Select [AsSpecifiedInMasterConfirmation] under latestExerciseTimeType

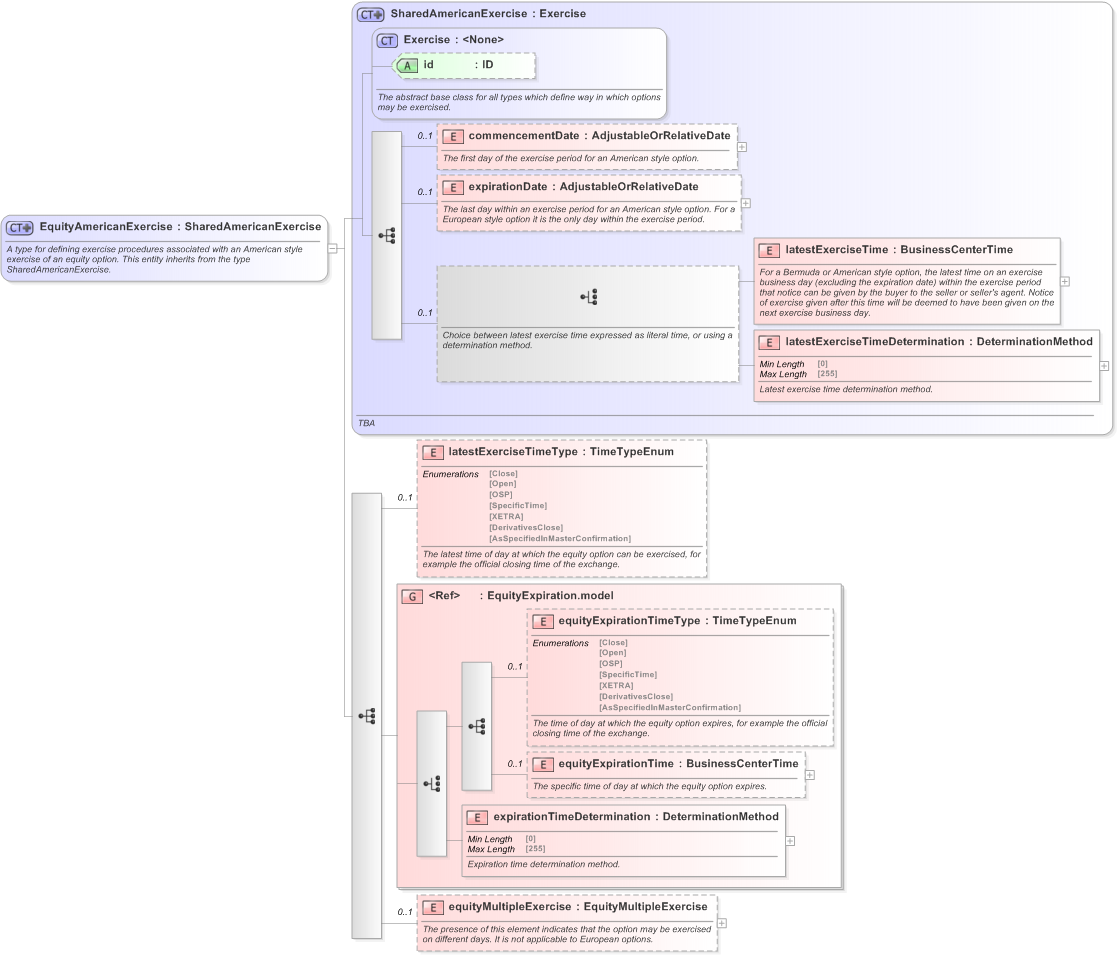[560, 539]
